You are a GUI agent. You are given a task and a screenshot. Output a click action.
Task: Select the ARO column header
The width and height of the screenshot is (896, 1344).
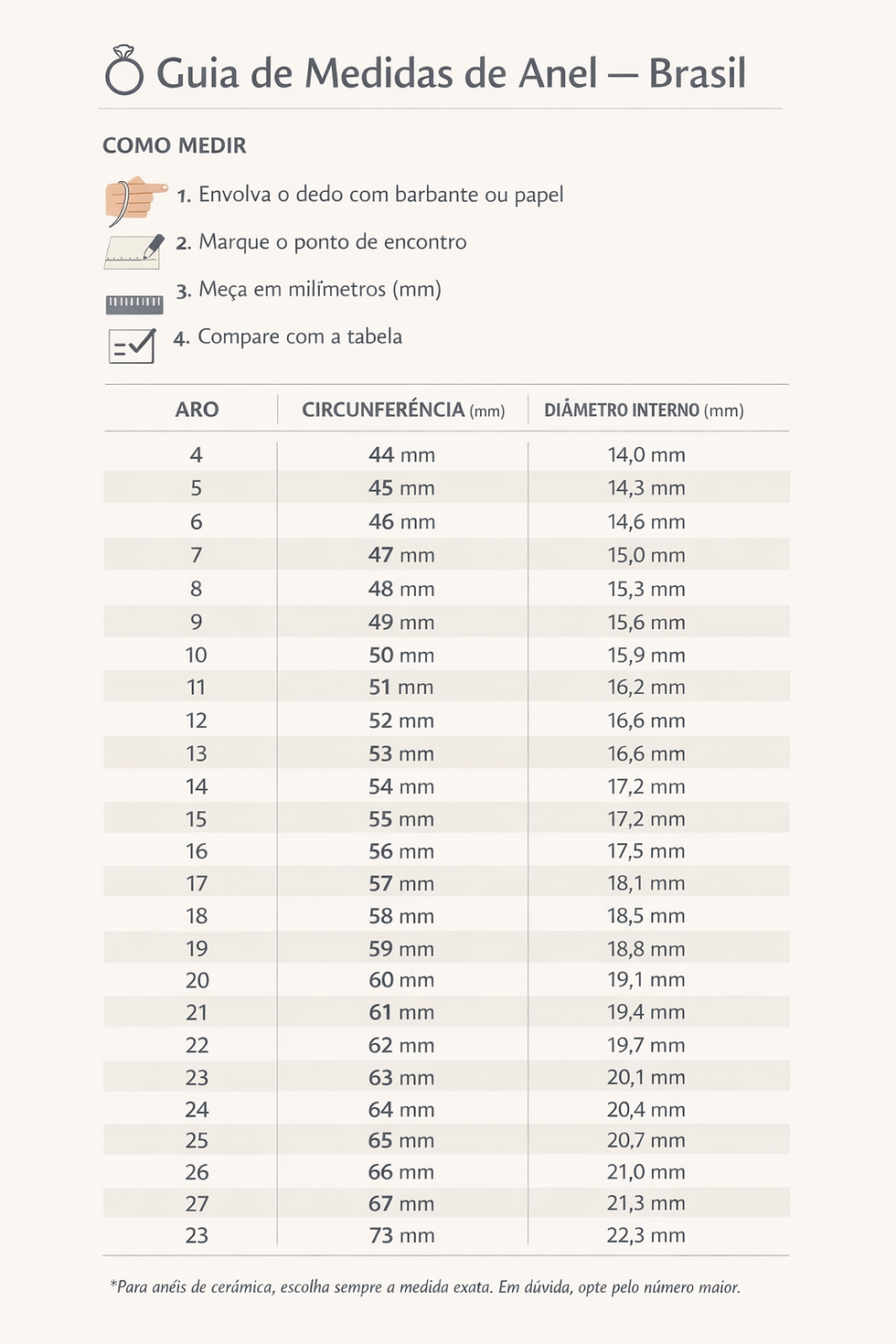point(197,410)
